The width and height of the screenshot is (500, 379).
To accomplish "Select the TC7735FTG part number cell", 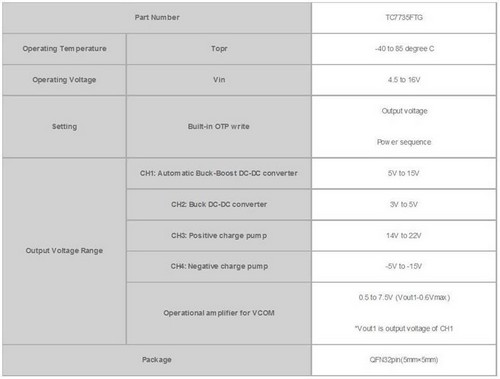I will (x=404, y=18).
